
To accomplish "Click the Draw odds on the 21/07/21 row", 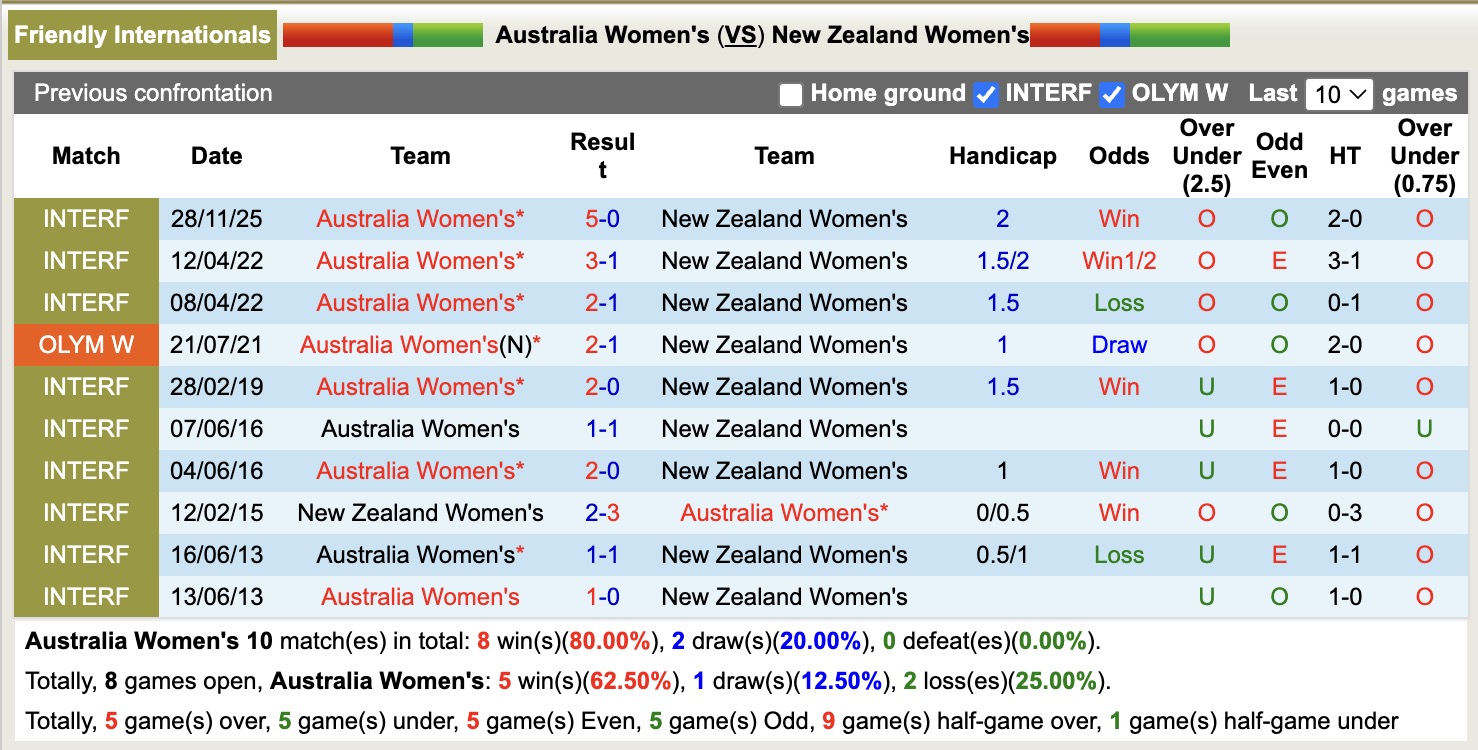I will (x=1118, y=344).
